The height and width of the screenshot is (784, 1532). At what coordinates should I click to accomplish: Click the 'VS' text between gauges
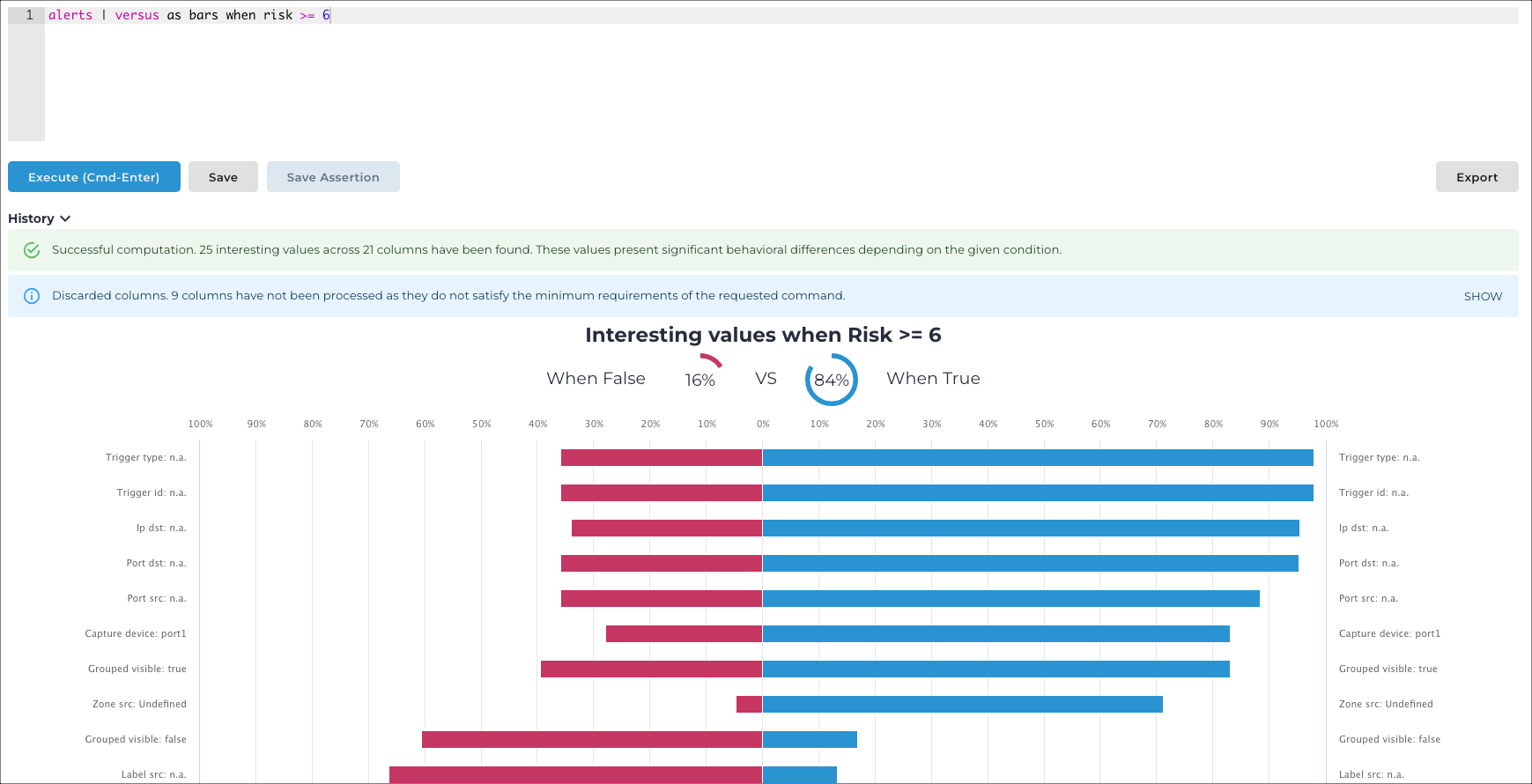click(766, 378)
